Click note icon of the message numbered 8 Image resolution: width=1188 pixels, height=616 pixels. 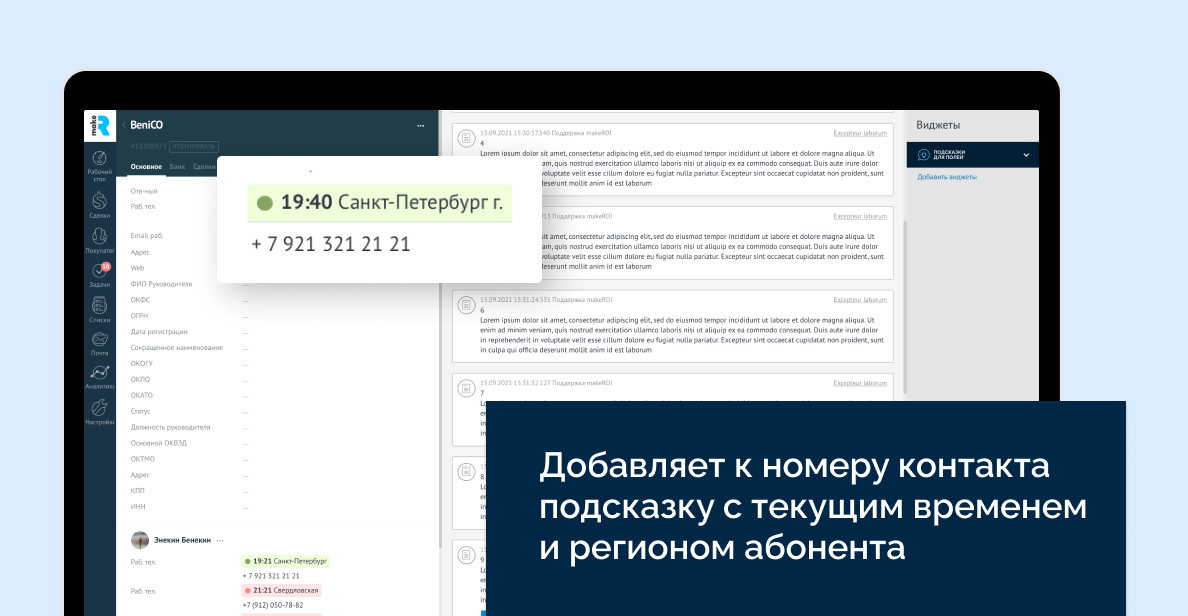click(x=466, y=471)
